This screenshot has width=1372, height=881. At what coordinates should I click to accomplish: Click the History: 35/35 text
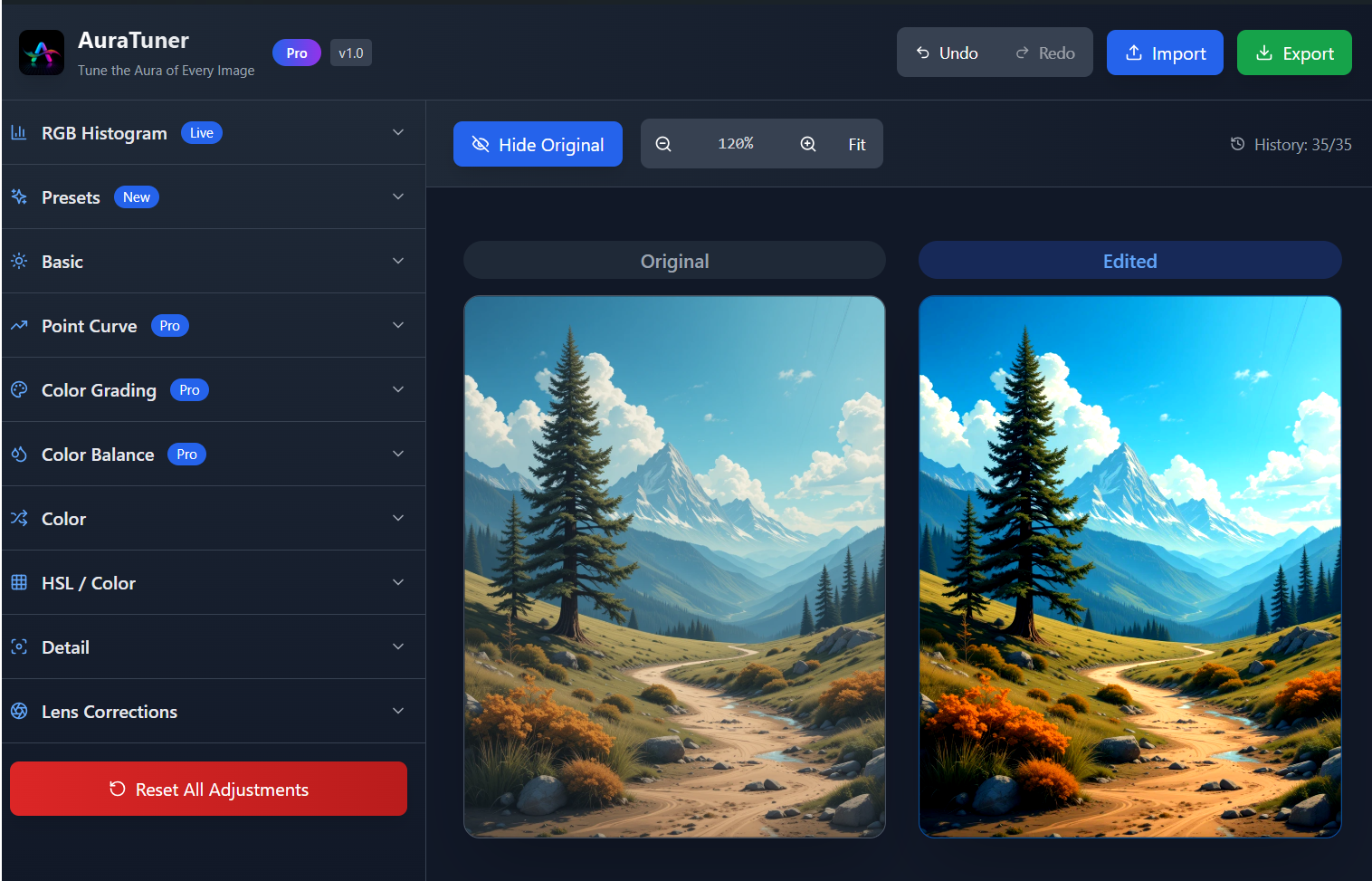point(1302,144)
